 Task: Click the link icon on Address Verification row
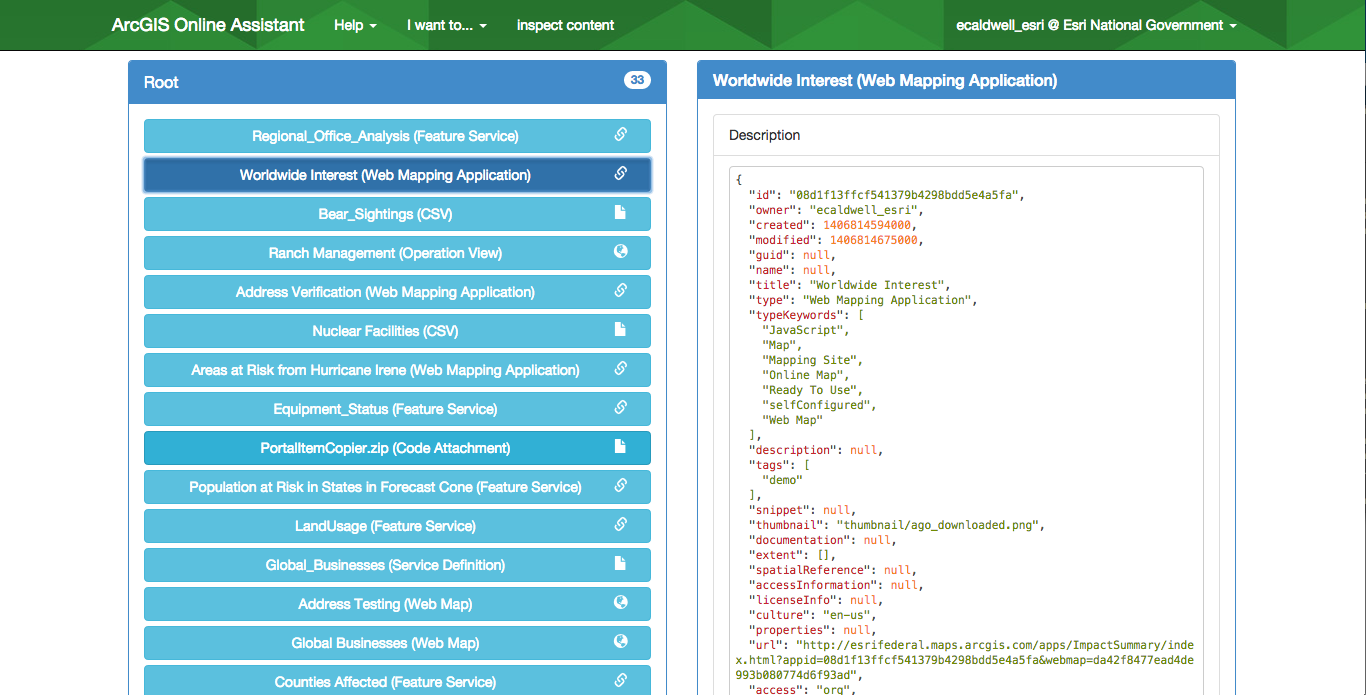point(620,291)
